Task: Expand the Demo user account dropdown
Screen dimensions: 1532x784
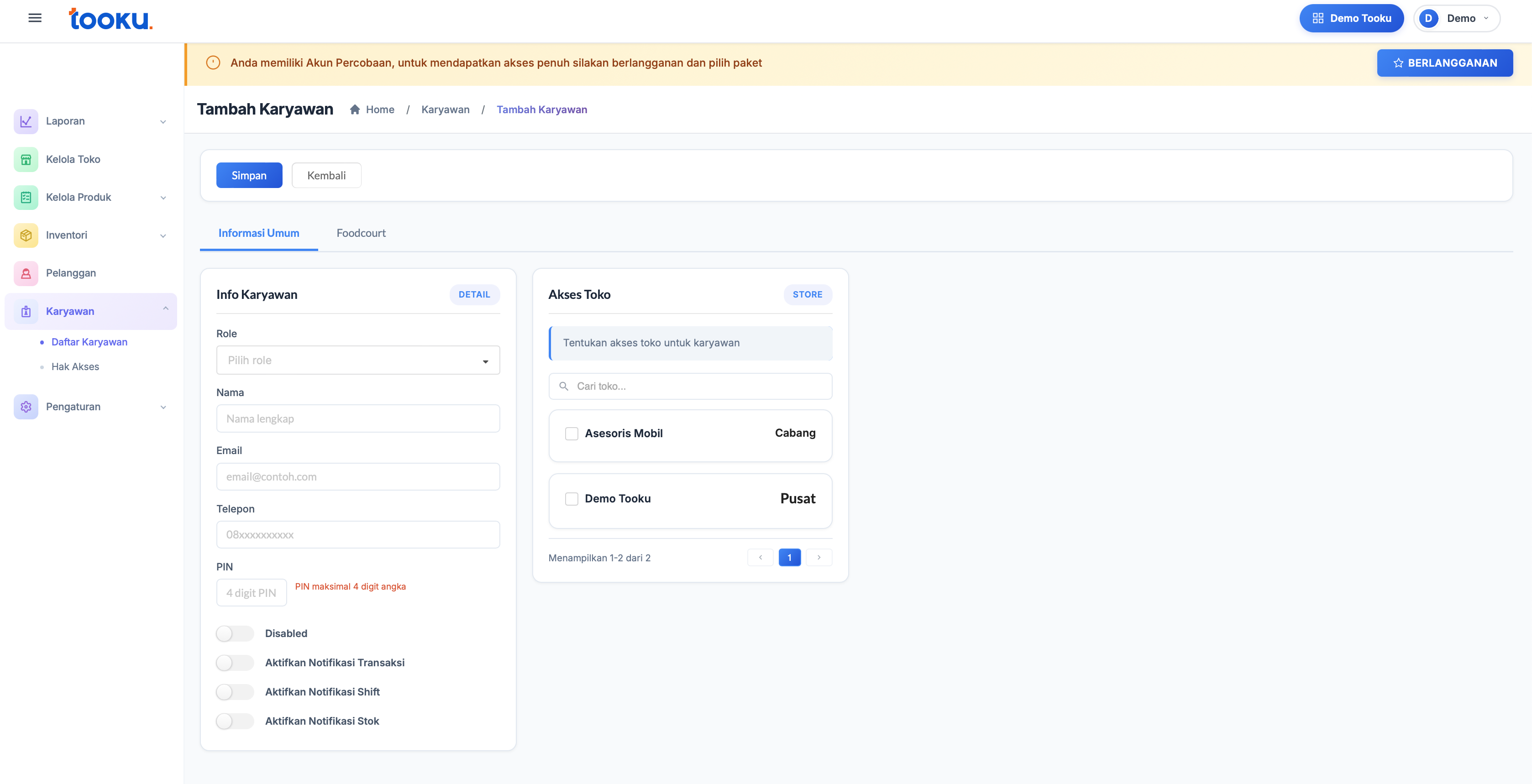Action: (1457, 18)
